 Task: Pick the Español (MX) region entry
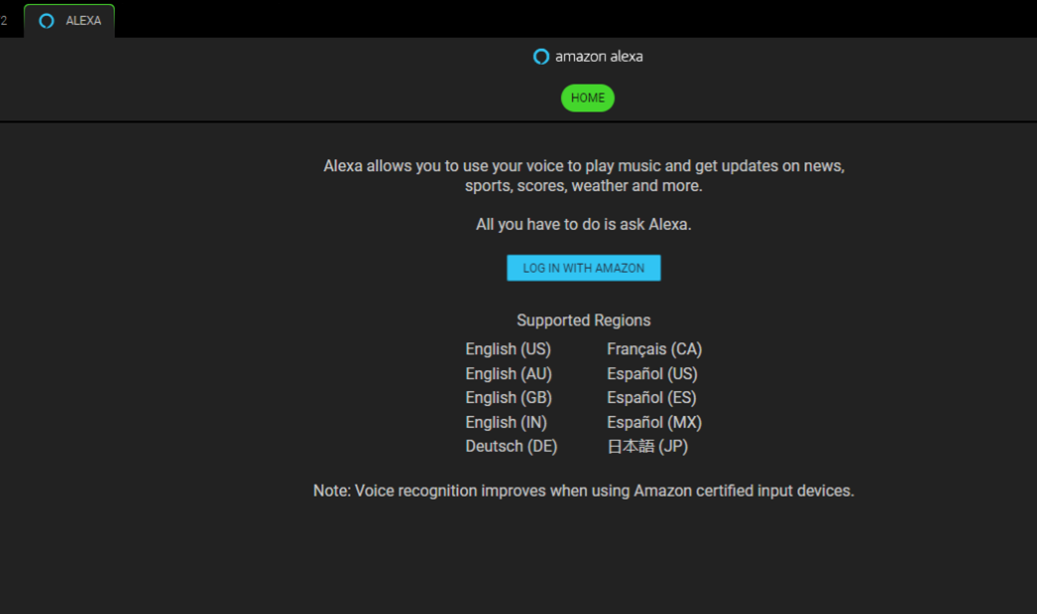point(654,422)
